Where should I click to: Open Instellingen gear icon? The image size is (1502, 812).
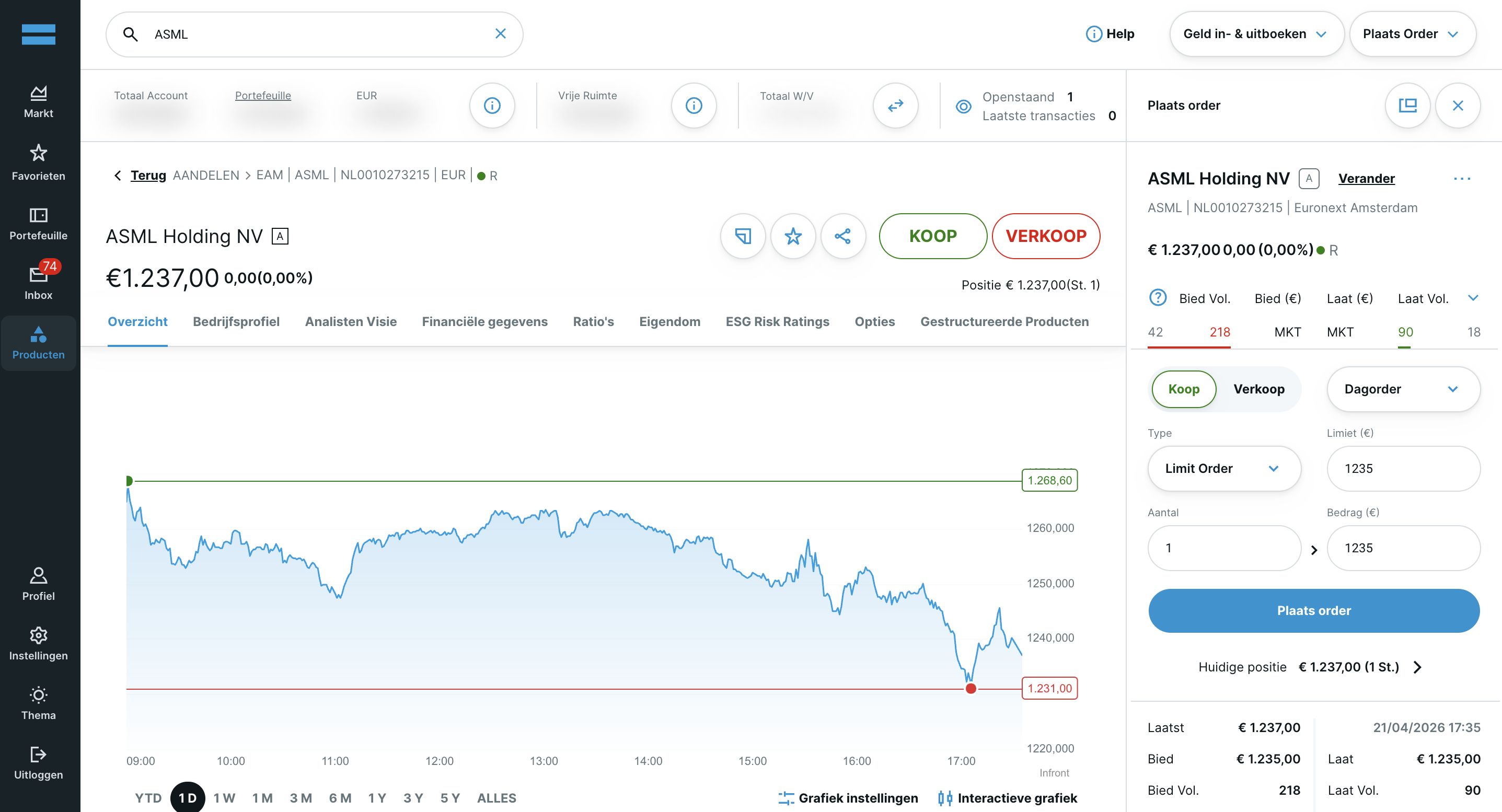pos(39,635)
